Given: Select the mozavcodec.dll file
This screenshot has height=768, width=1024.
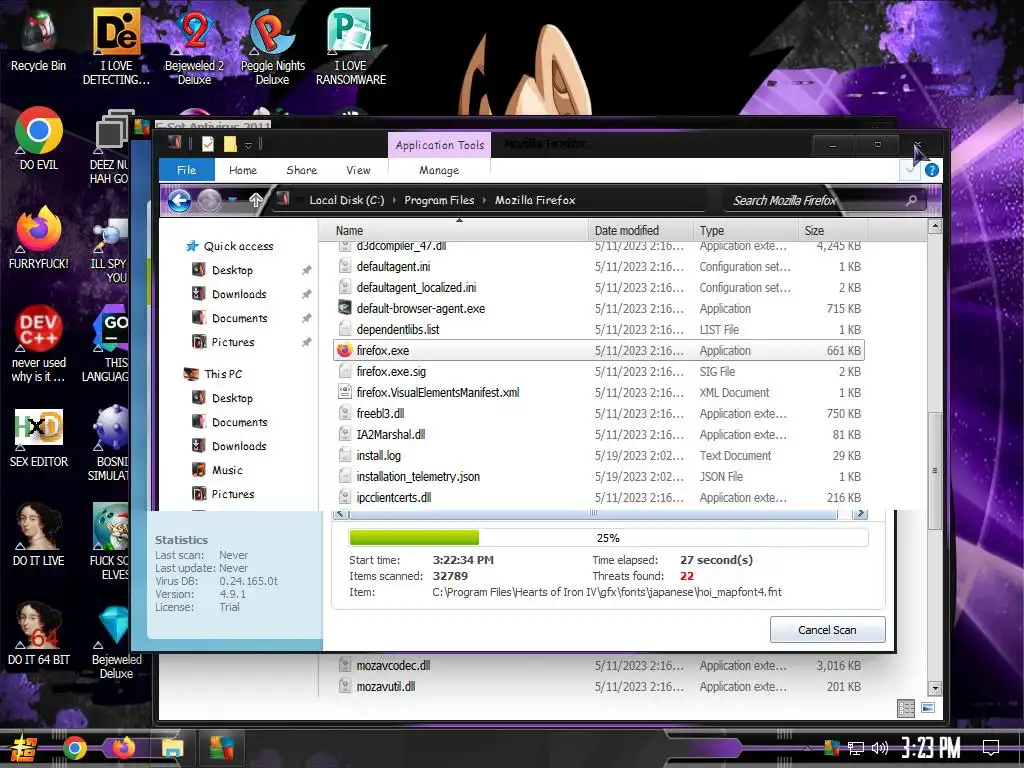Looking at the screenshot, I should [x=599, y=665].
